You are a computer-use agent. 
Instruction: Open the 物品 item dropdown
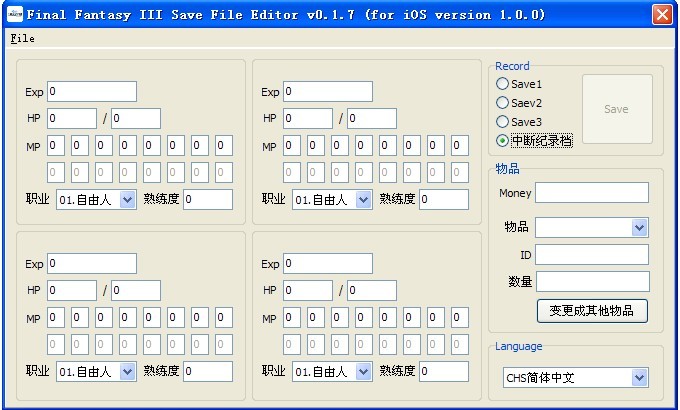click(592, 227)
